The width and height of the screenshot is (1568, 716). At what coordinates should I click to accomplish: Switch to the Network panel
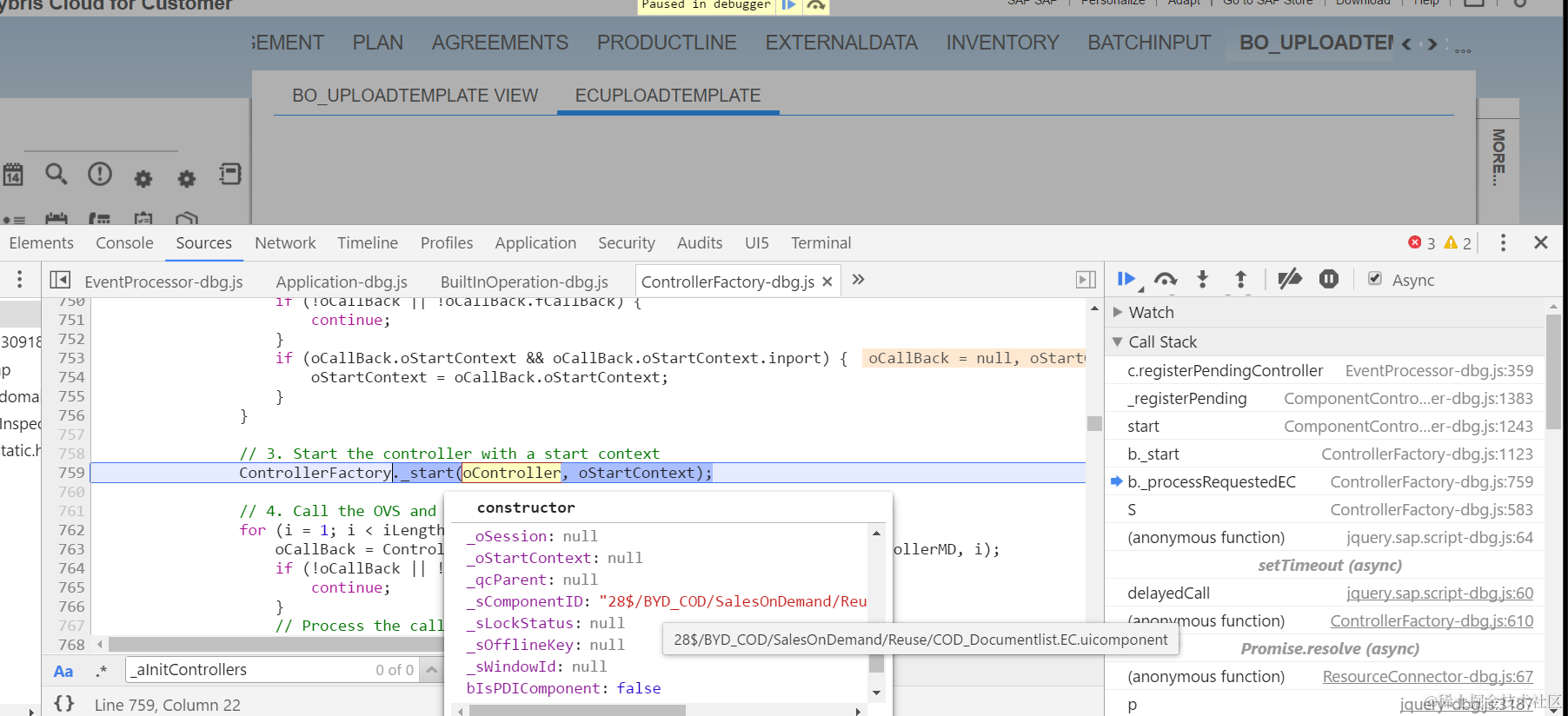pos(285,243)
